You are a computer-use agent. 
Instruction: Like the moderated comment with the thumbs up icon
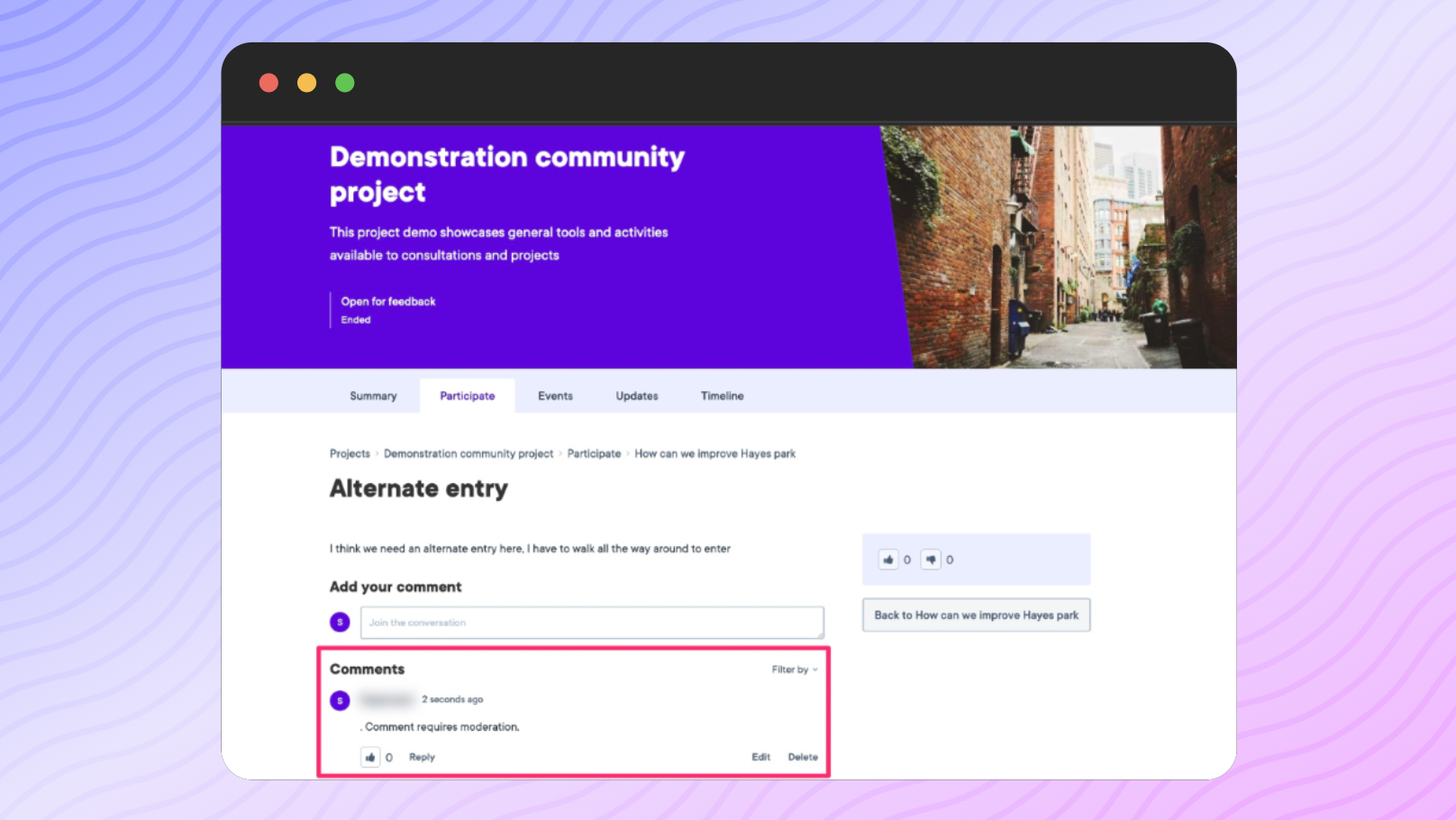(x=370, y=757)
